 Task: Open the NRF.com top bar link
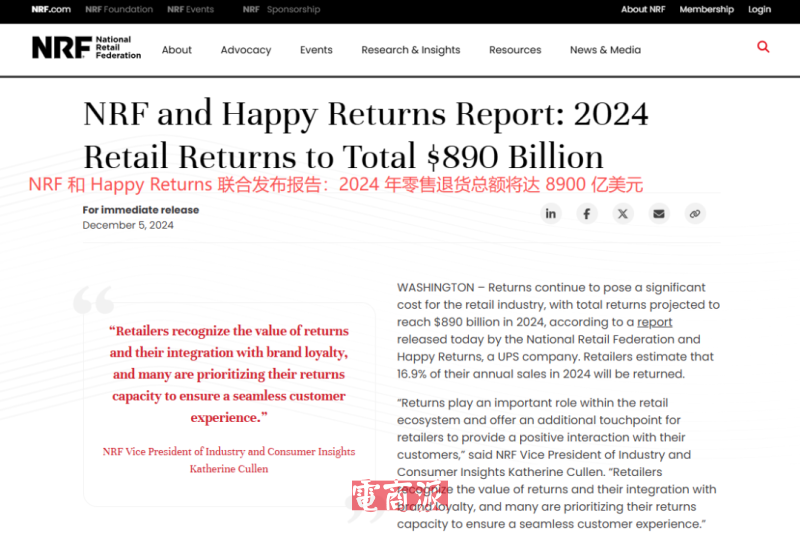[51, 9]
